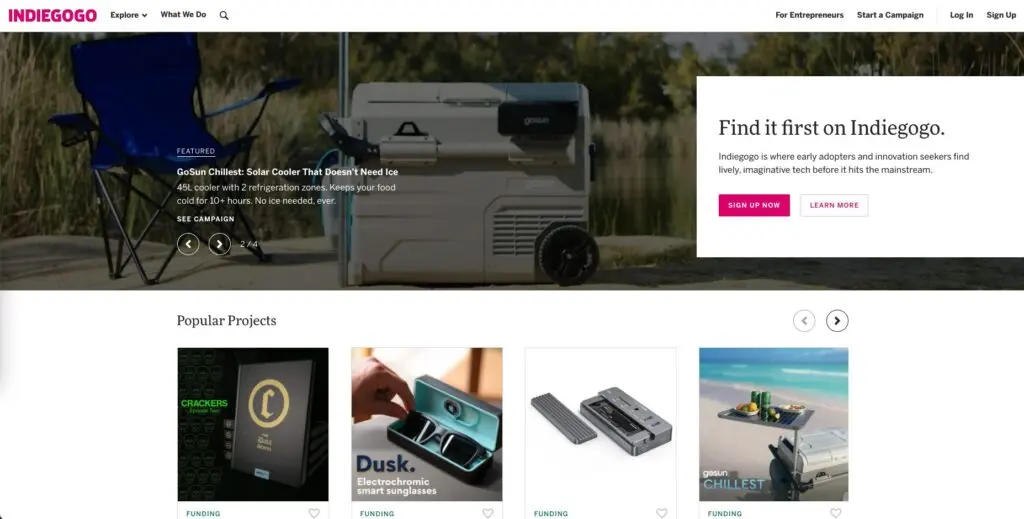Image resolution: width=1024 pixels, height=519 pixels.
Task: Favorite the GoSun Chillest project heart
Action: 835,513
